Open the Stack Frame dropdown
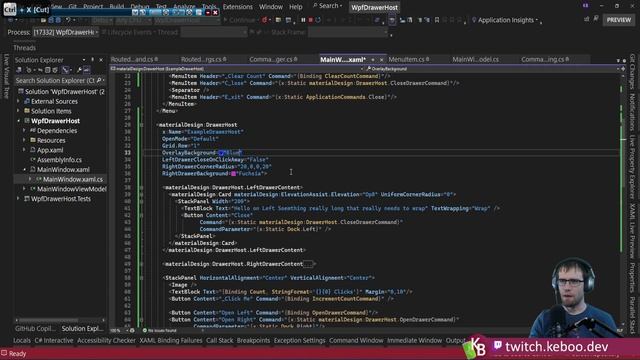640x360 pixels. [347, 32]
